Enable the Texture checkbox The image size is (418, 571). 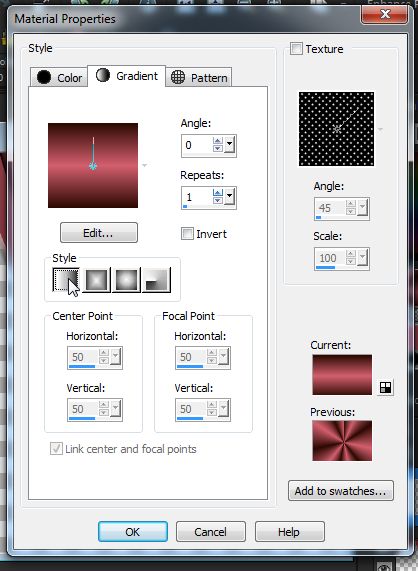coord(296,49)
